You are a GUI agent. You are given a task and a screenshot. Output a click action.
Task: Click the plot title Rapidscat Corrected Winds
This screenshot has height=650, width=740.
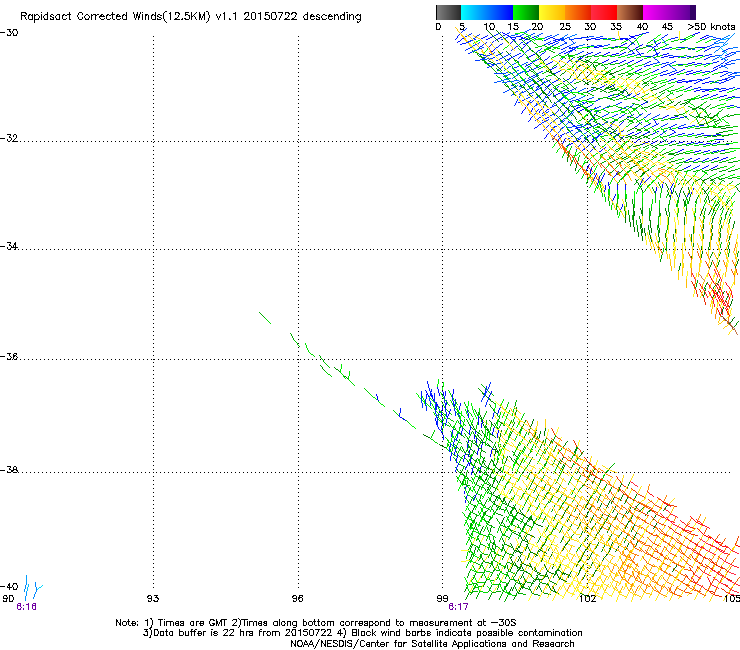pos(191,16)
